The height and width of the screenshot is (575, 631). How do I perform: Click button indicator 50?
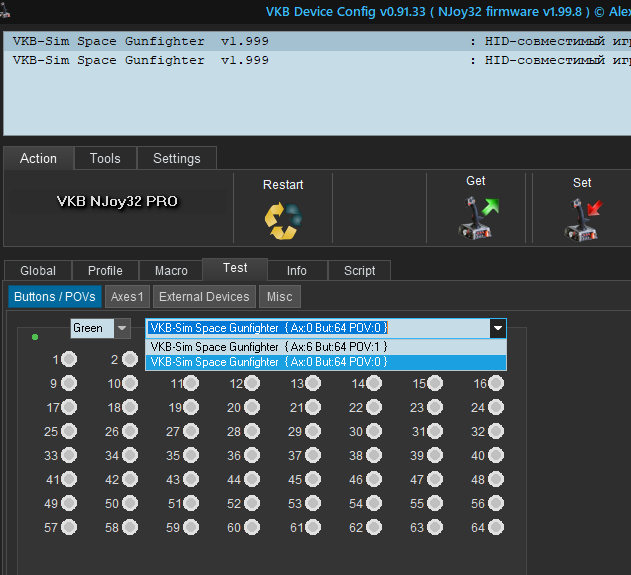(130, 503)
